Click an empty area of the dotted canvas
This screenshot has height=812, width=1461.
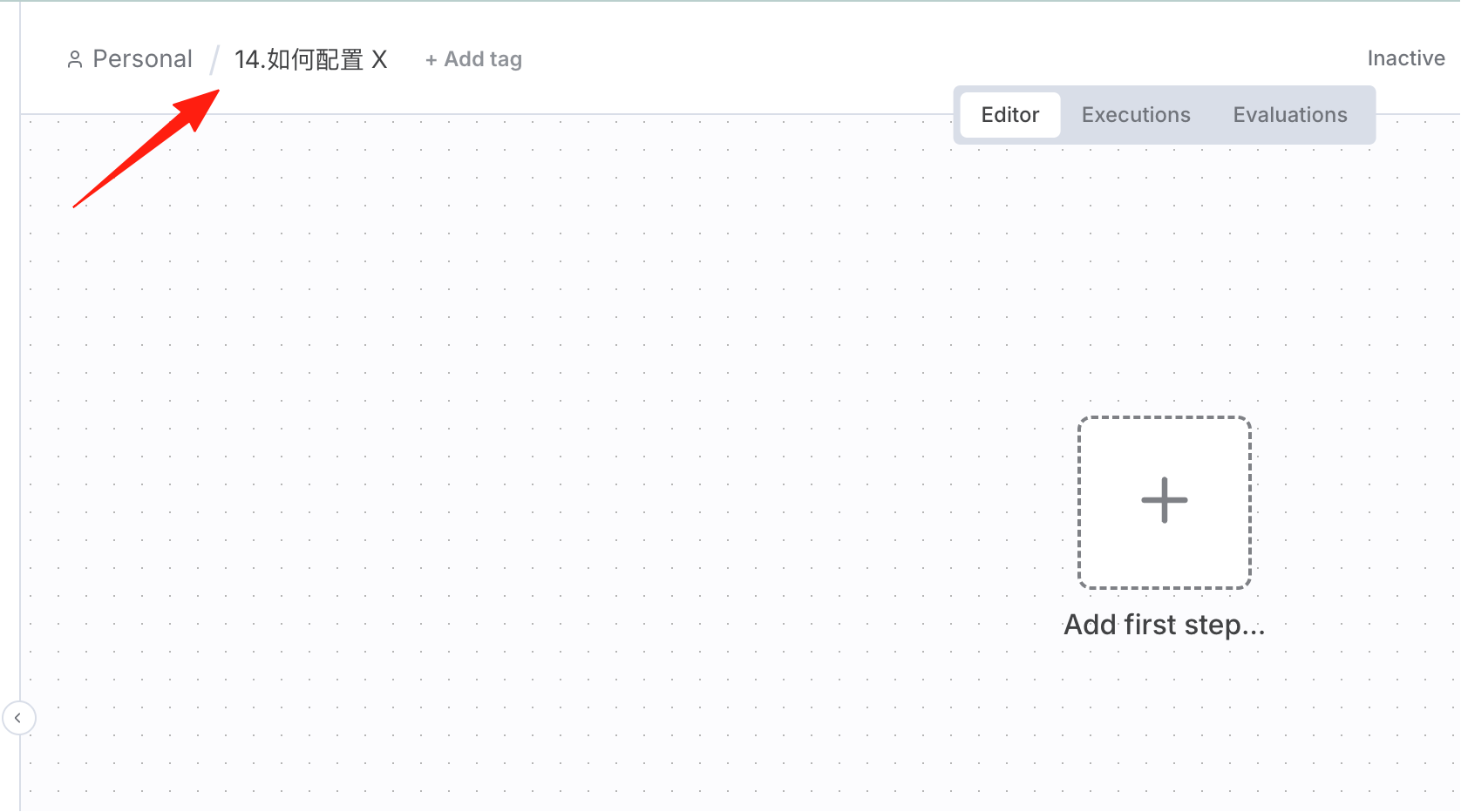tap(523, 436)
